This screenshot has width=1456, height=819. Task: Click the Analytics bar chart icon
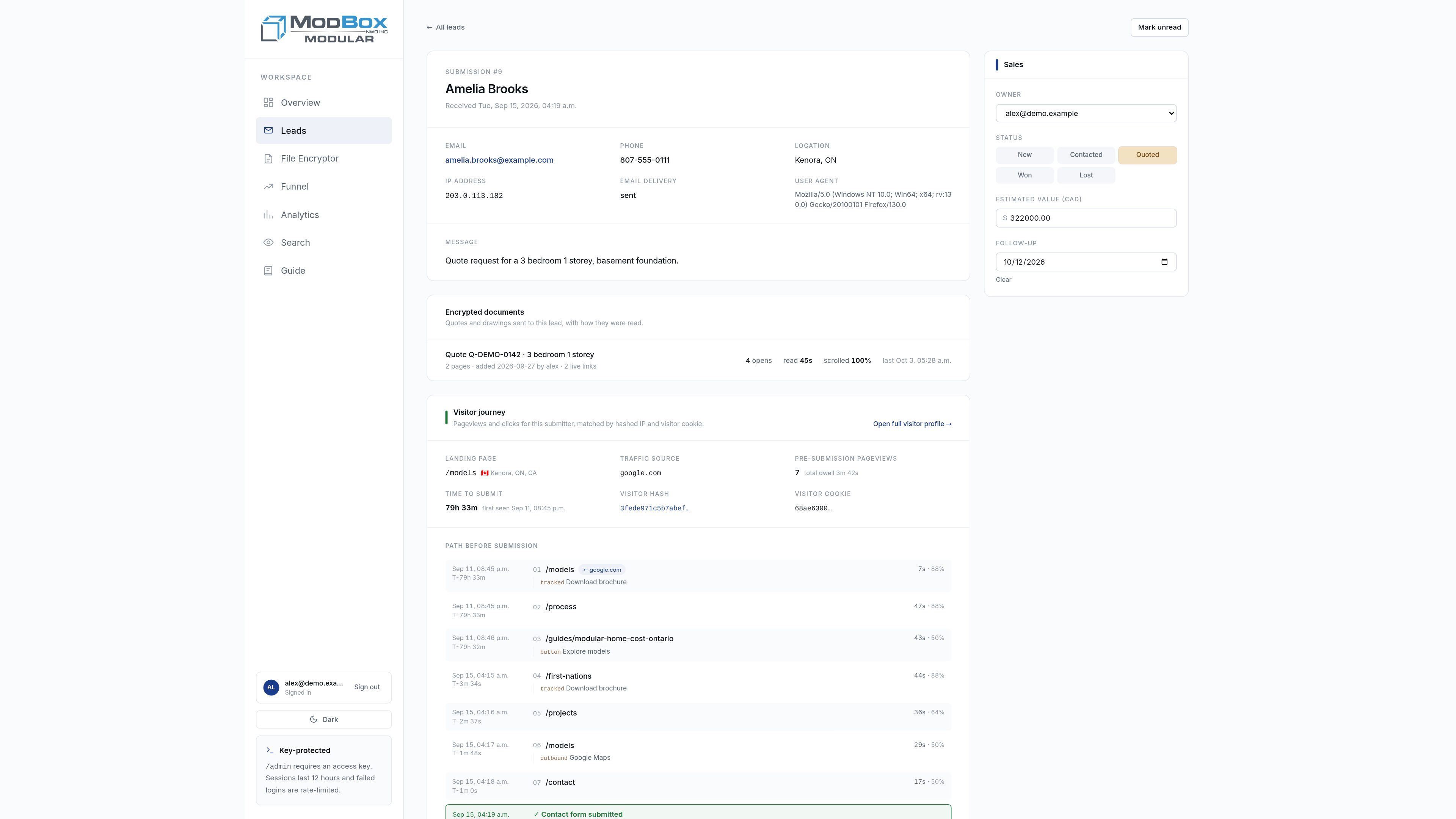(x=268, y=215)
